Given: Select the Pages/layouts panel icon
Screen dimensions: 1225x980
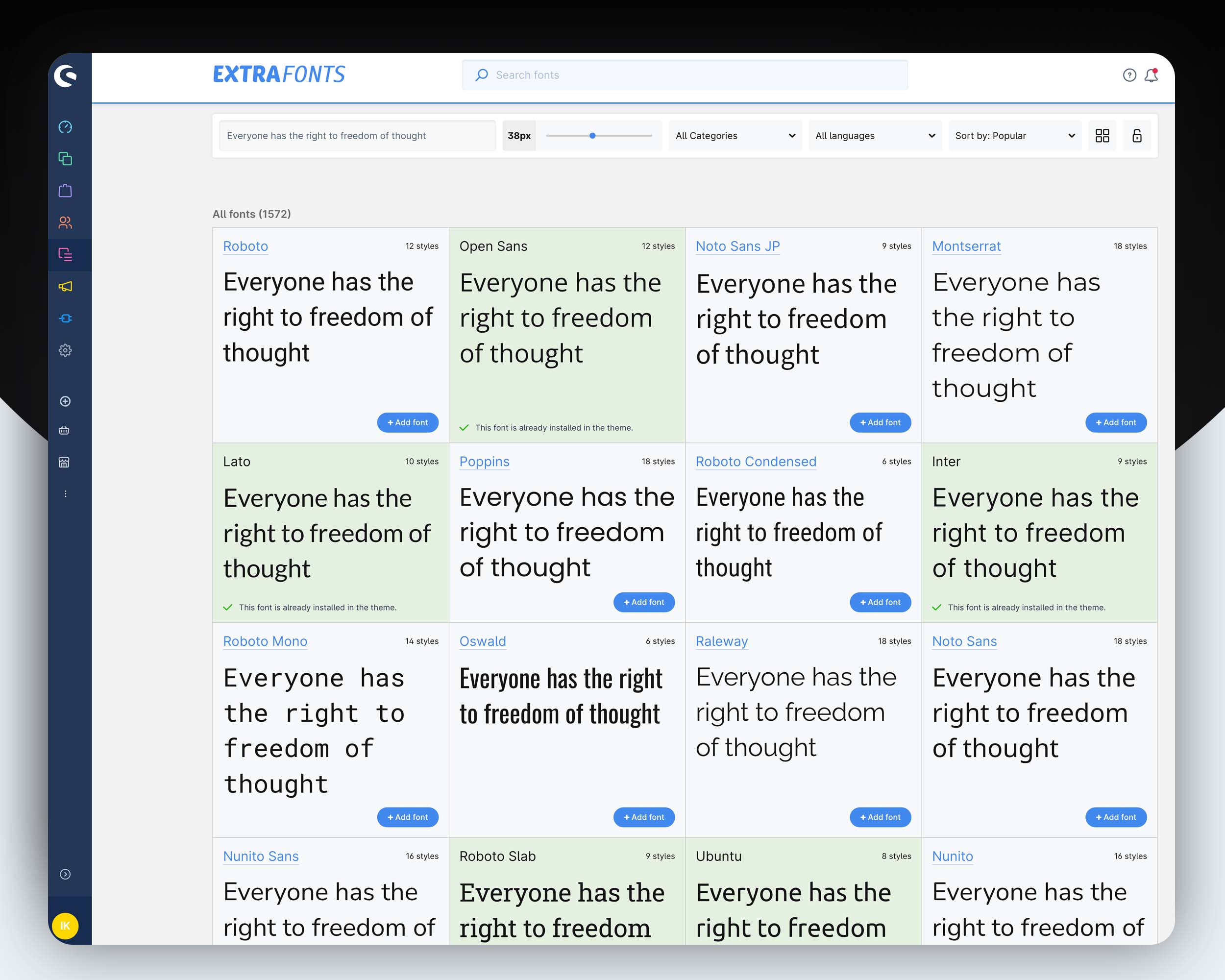Looking at the screenshot, I should coord(66,254).
